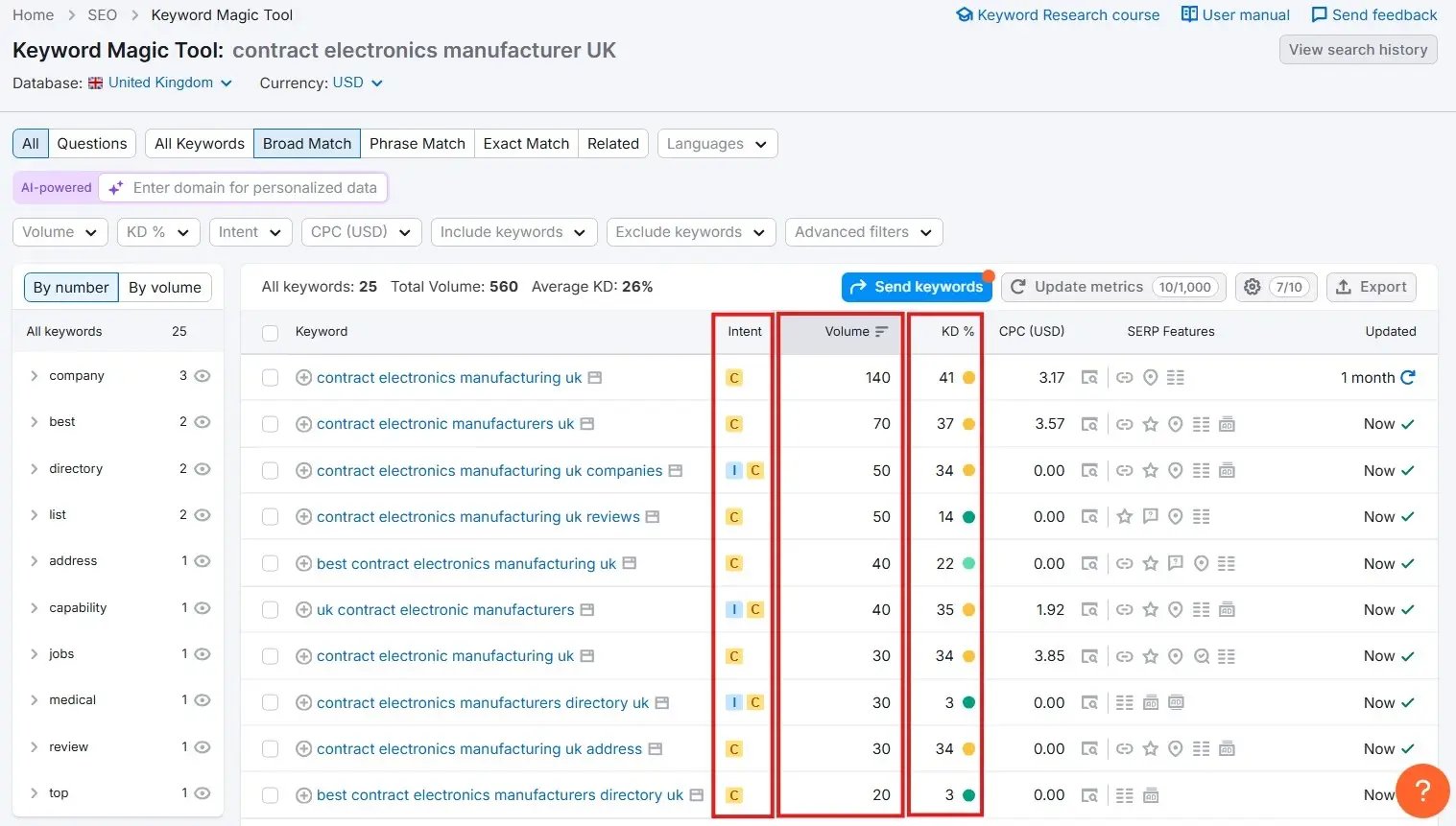Check the box for contract electronics manufacturing uk reviews
This screenshot has height=826, width=1456.
pyautogui.click(x=270, y=516)
